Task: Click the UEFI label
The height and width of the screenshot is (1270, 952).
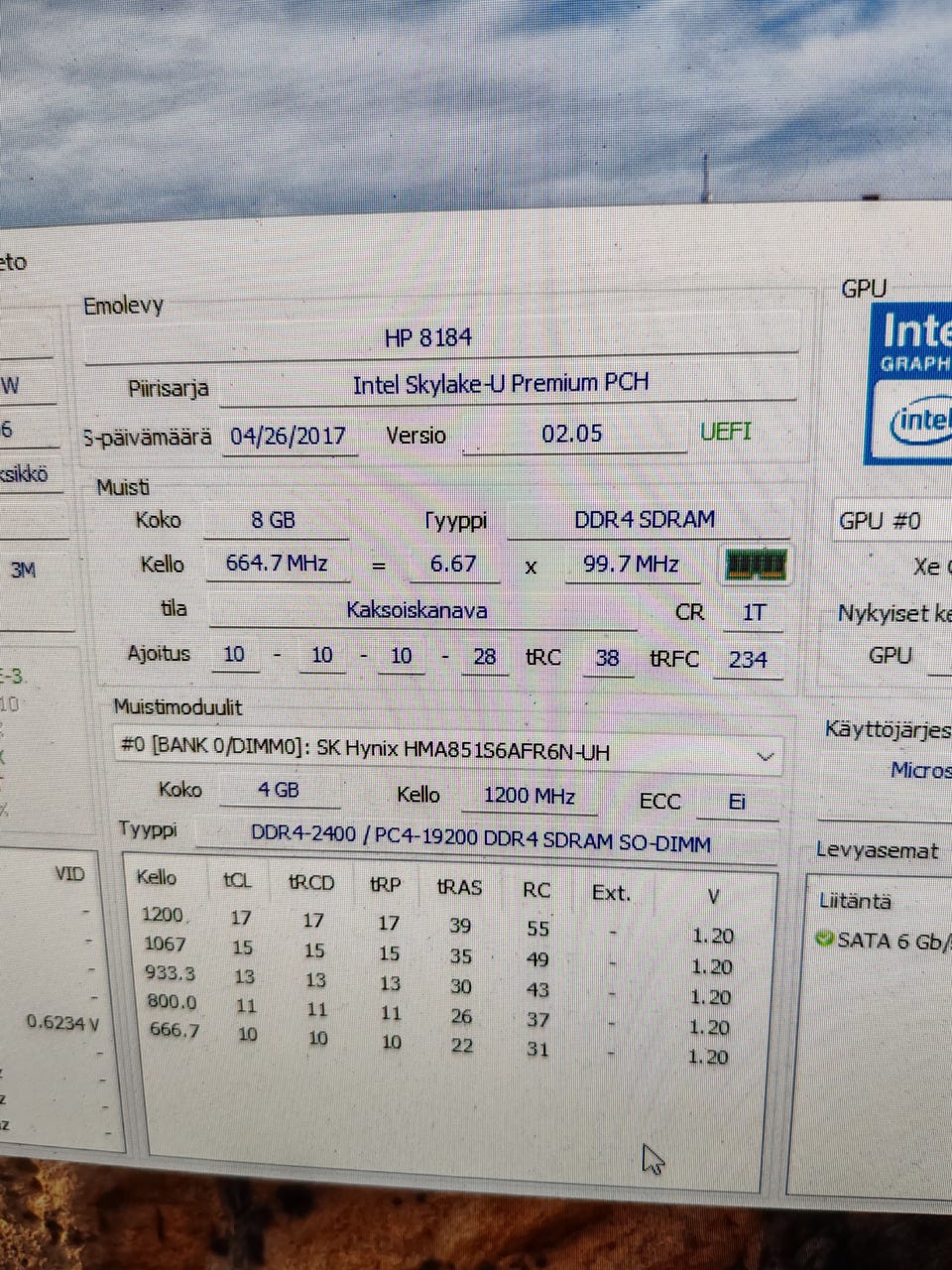Action: pos(726,432)
